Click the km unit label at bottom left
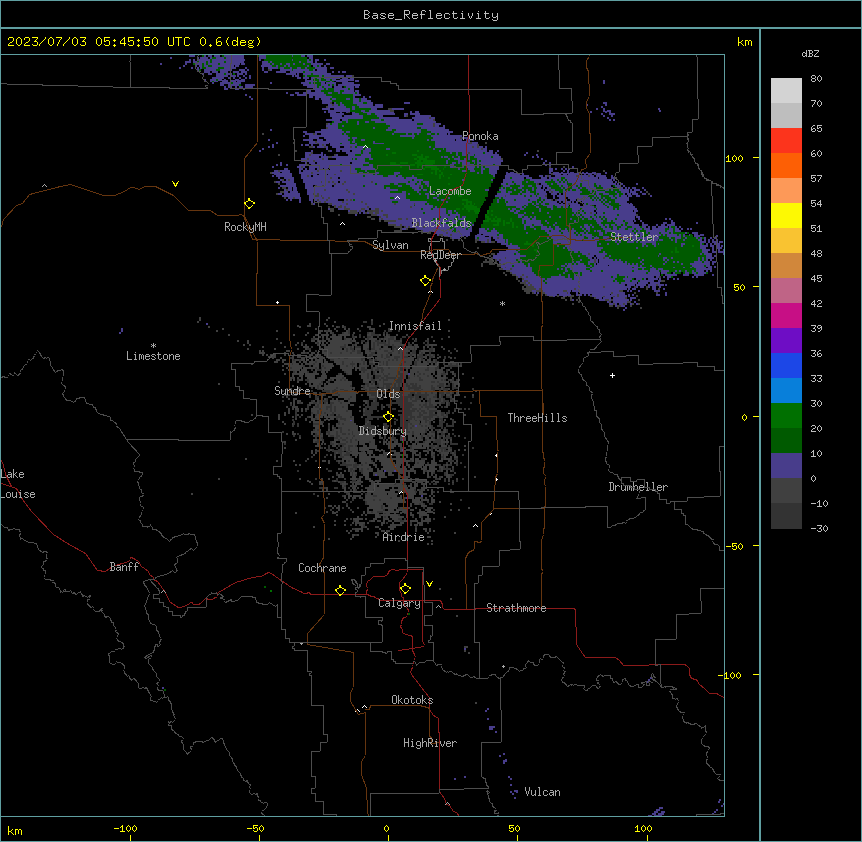The height and width of the screenshot is (842, 862). coord(15,831)
